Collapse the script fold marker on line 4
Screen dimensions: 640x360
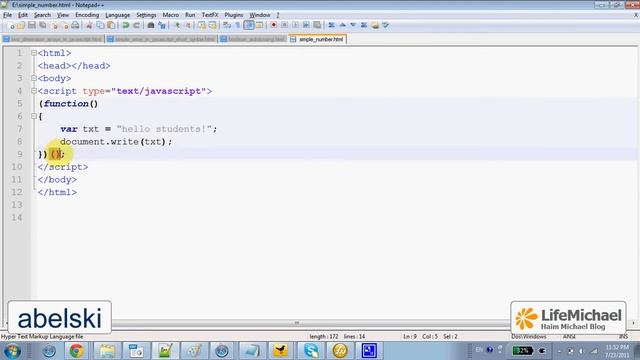(x=34, y=91)
